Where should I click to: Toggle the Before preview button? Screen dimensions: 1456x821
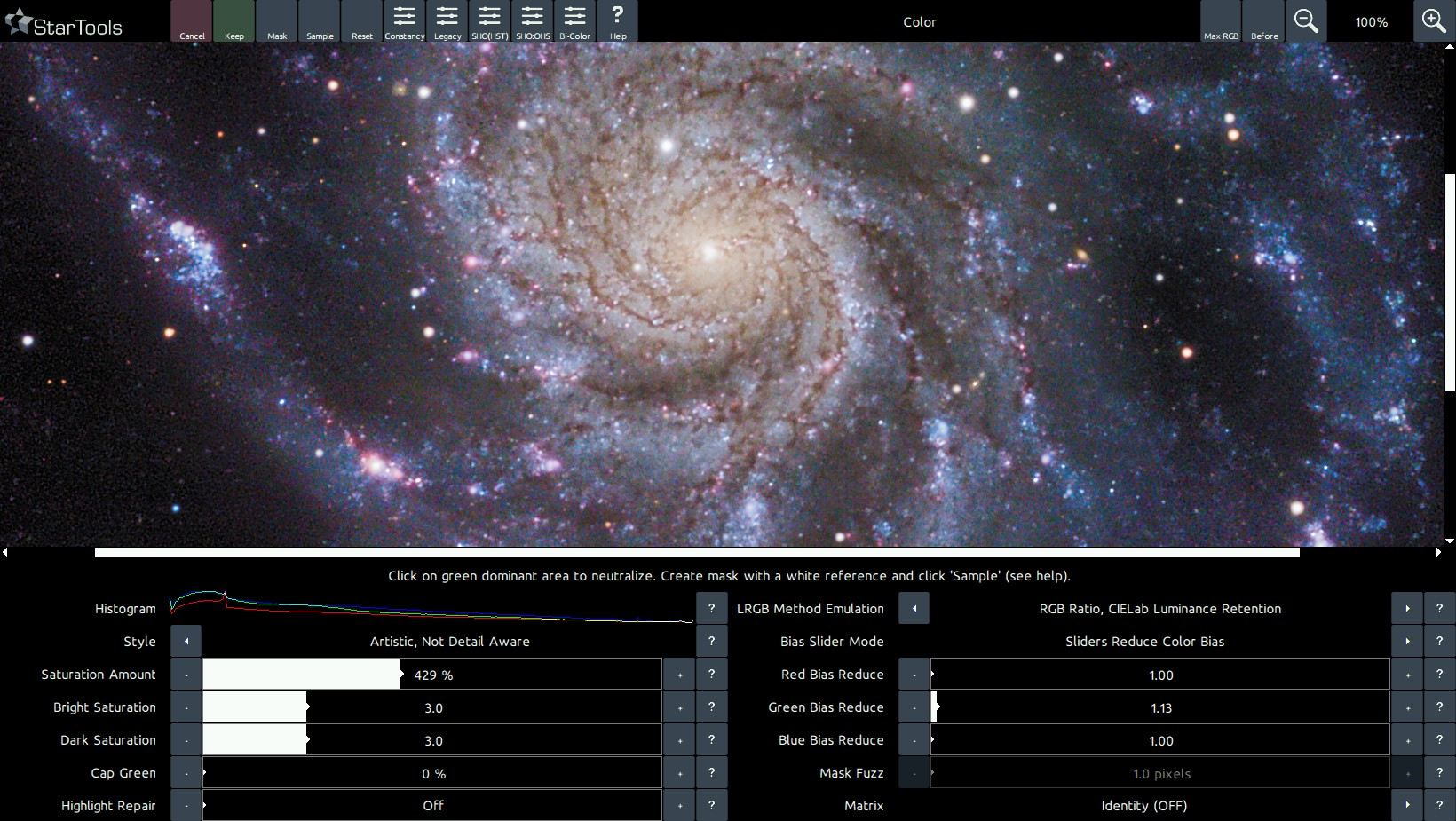[1263, 21]
